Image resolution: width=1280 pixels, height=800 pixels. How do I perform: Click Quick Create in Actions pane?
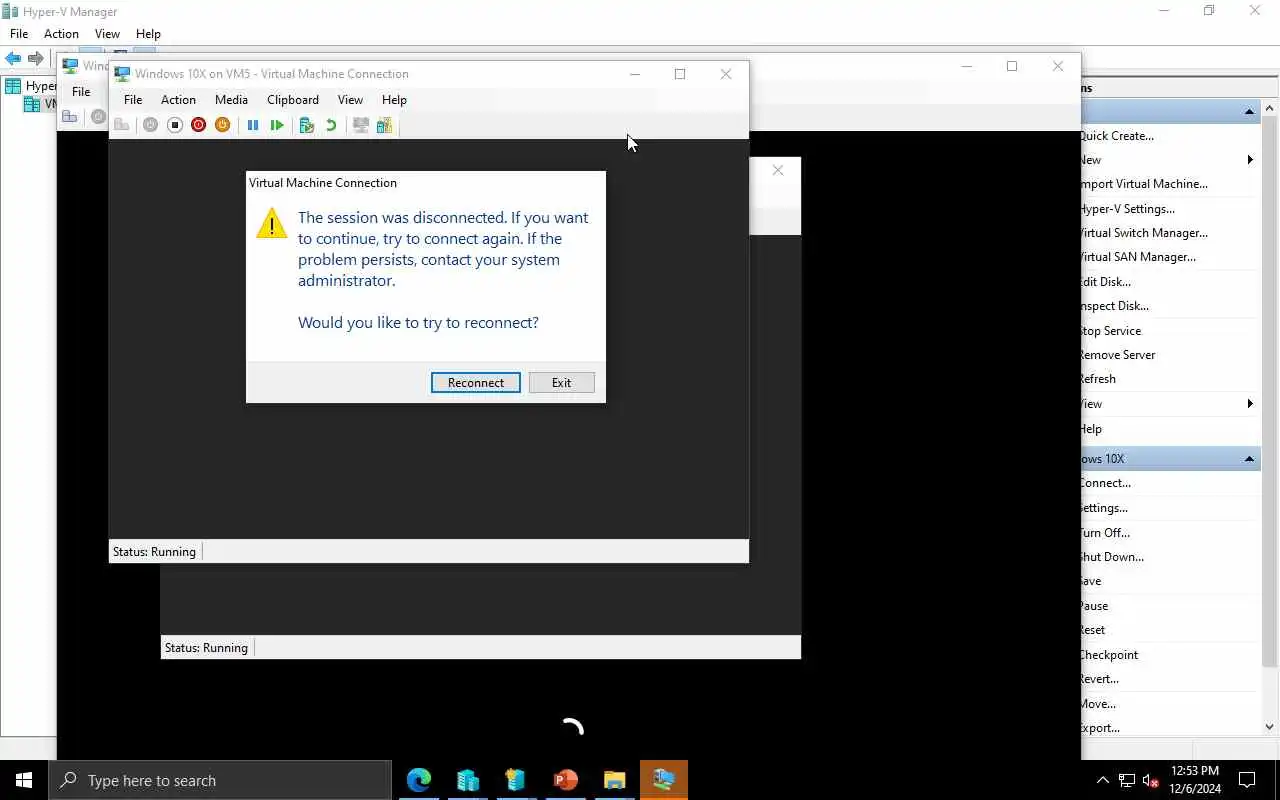point(1117,136)
